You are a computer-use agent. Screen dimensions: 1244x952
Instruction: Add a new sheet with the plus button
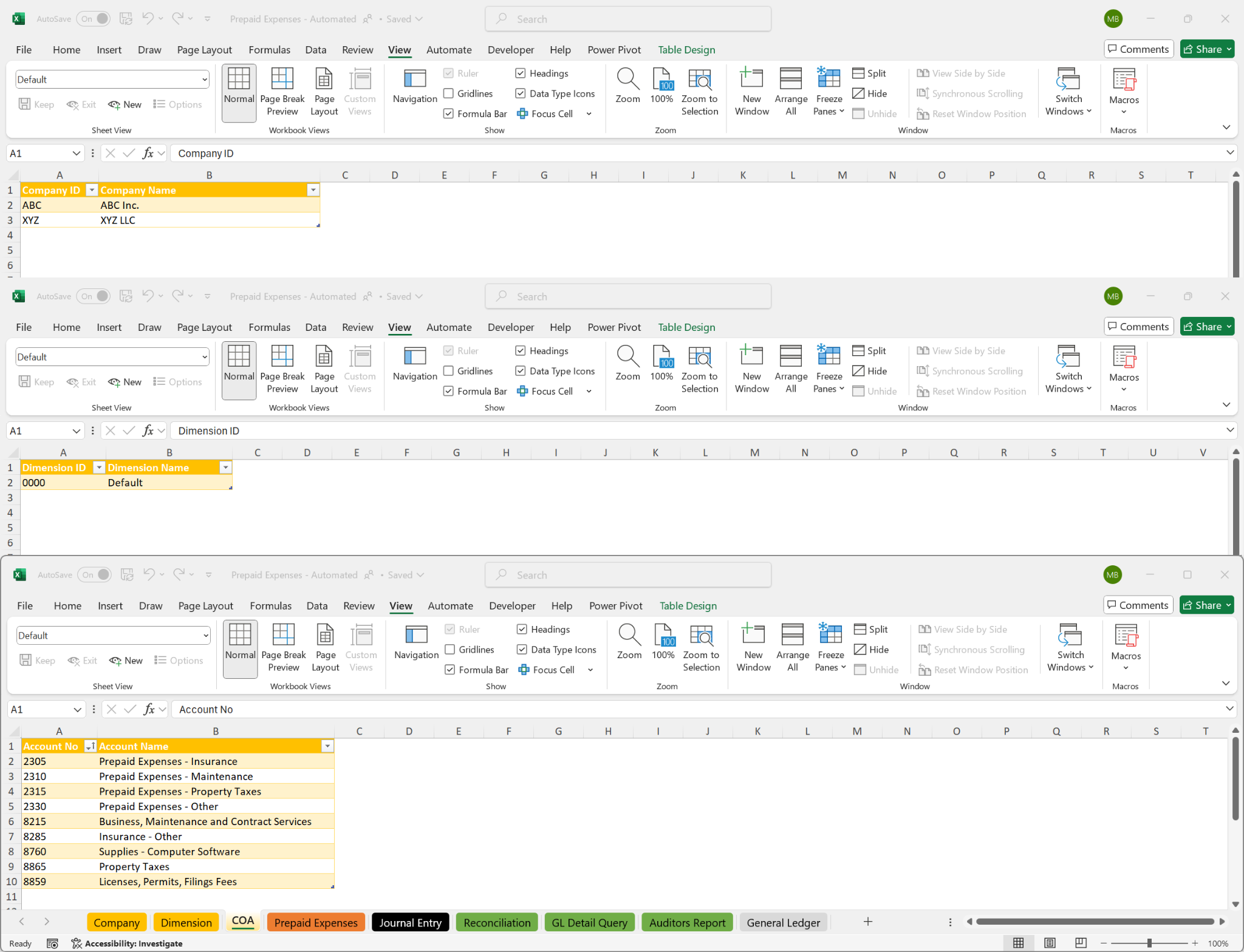coord(867,922)
